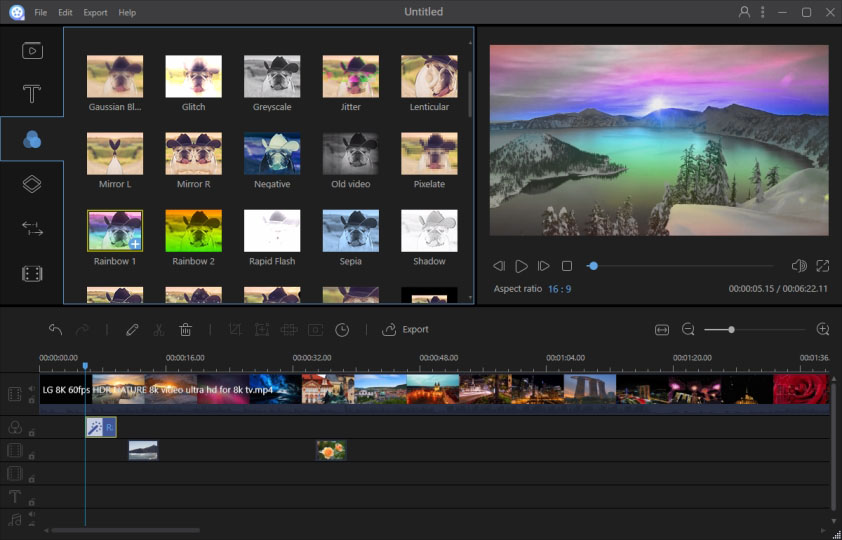Open the duration clock tool
Screen dimensions: 842x540
pos(342,329)
